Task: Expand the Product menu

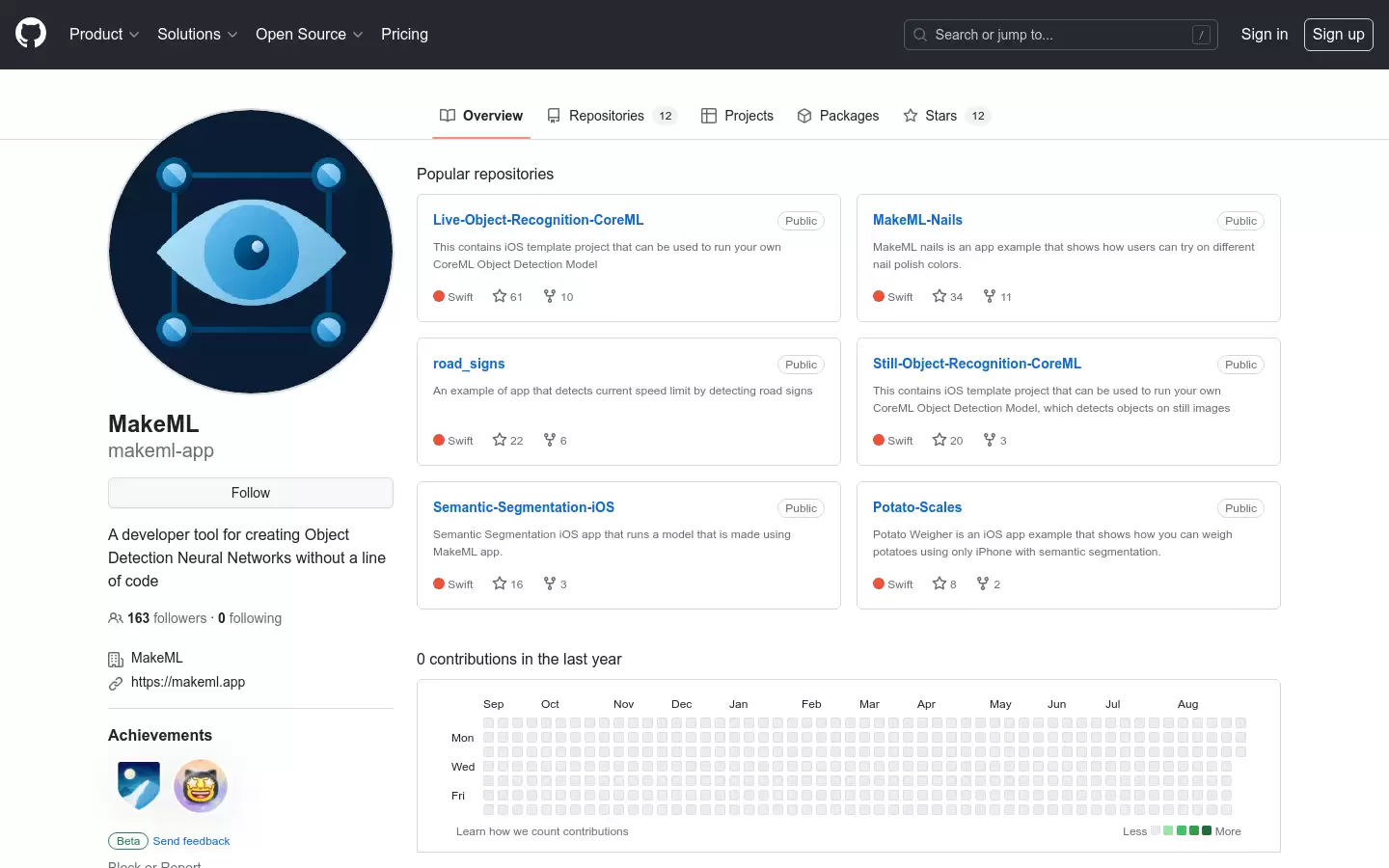Action: coord(104,34)
